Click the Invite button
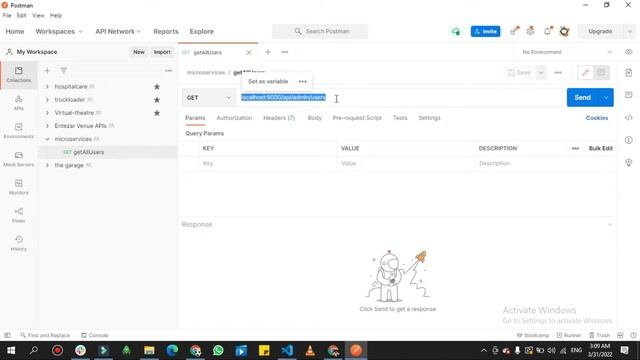Screen dimensions: 640x360 485,31
